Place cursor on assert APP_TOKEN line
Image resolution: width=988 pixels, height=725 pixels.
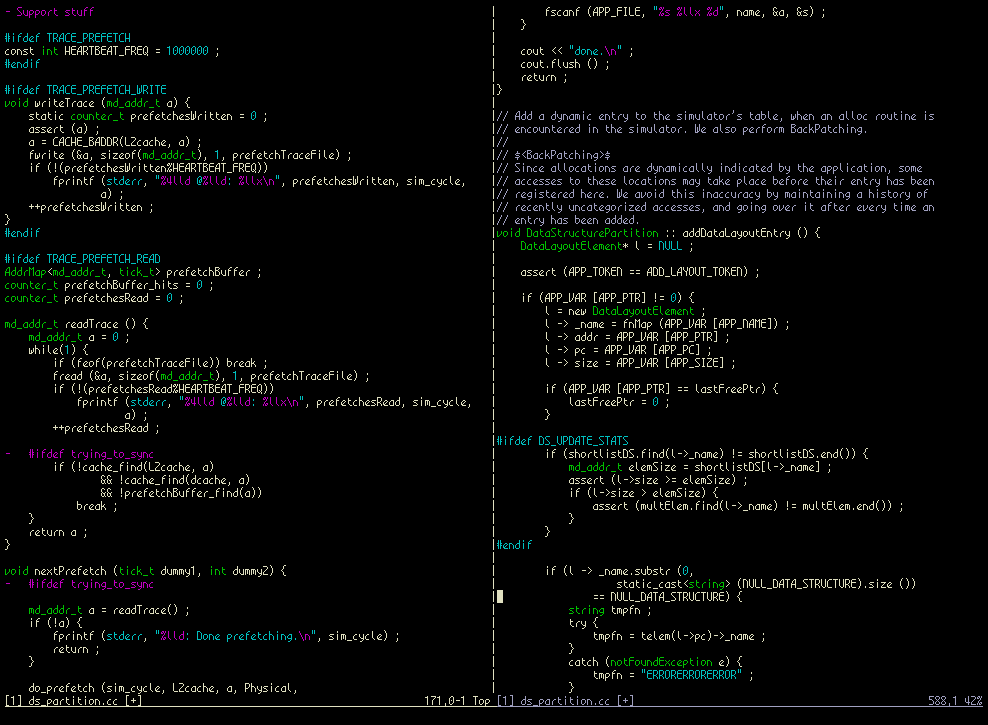639,272
